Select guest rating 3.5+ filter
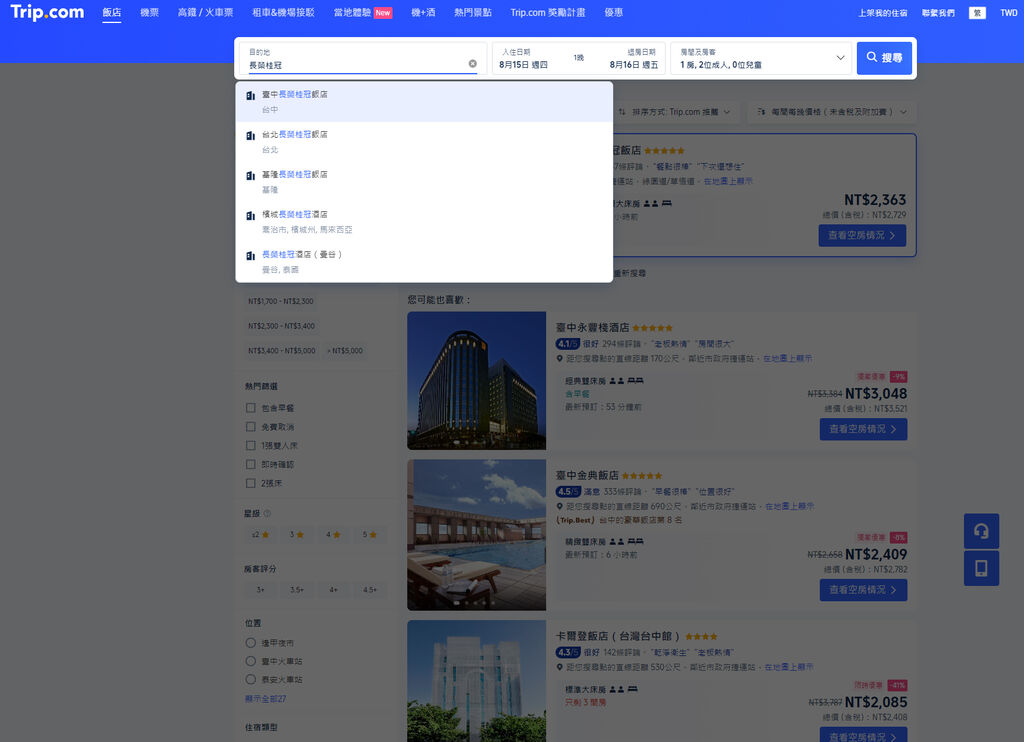Viewport: 1024px width, 742px height. tap(296, 590)
